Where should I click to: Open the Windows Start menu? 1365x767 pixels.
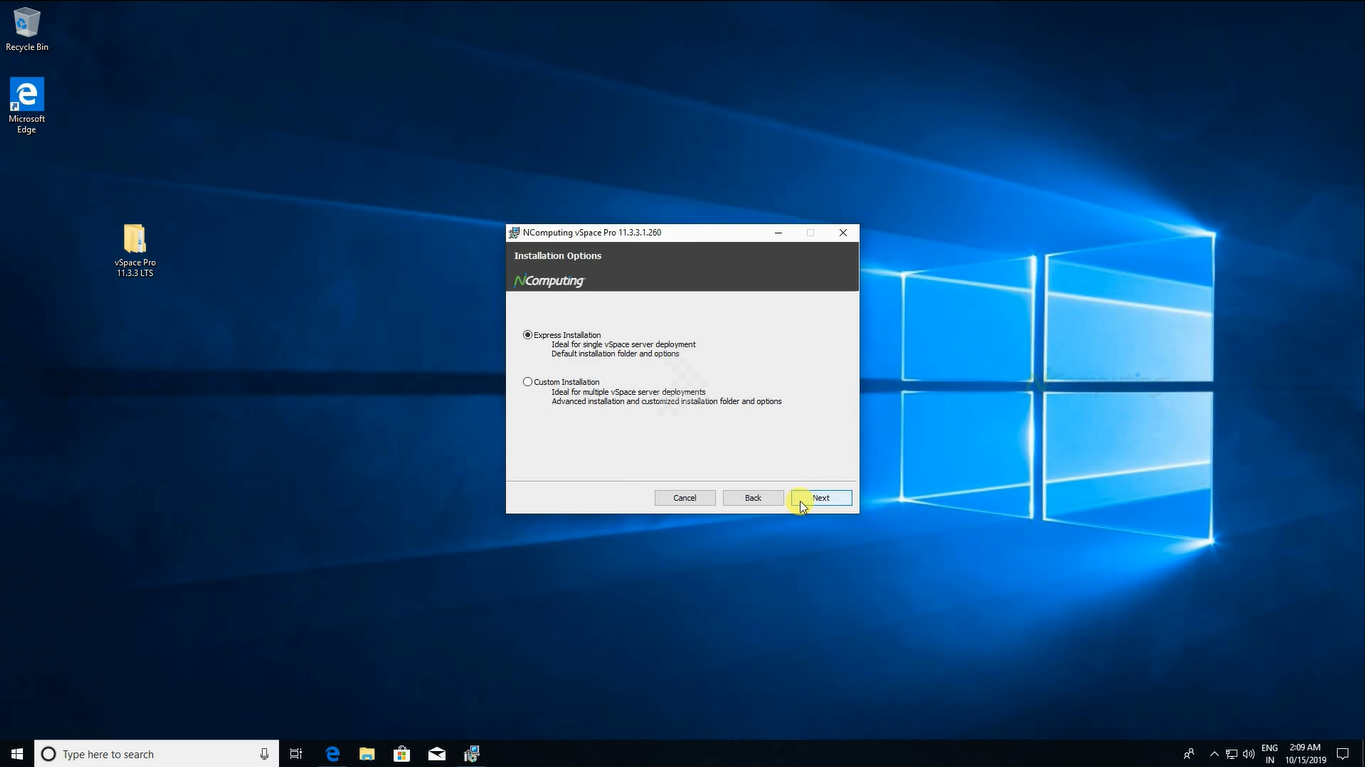tap(16, 754)
